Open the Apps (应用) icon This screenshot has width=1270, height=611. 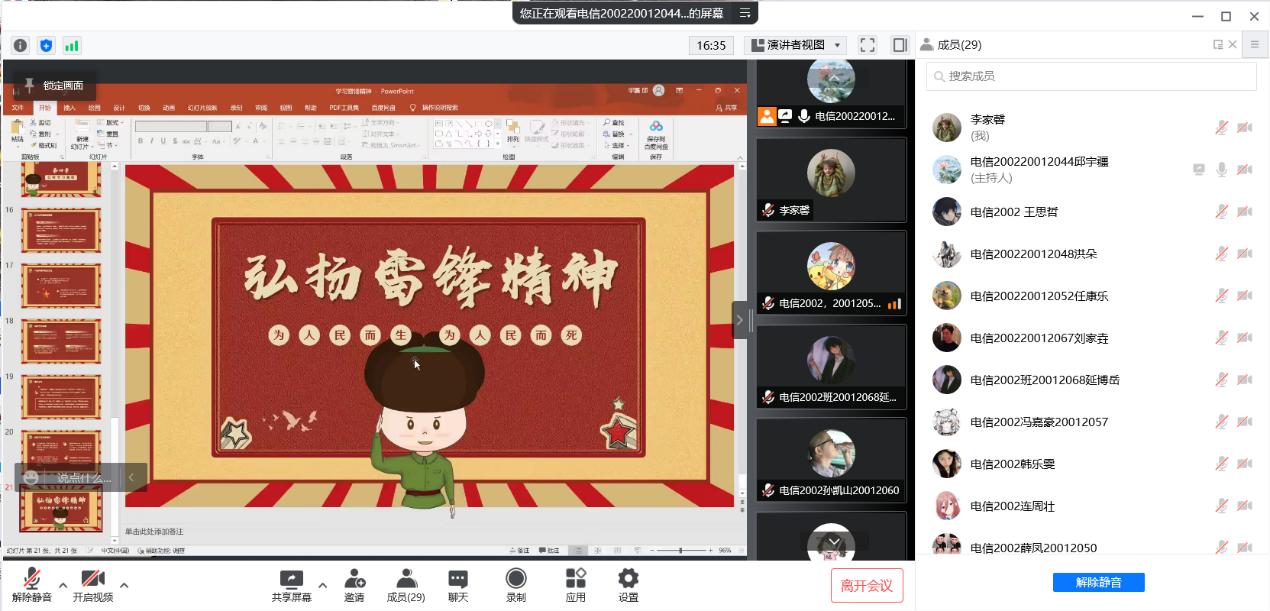point(575,585)
